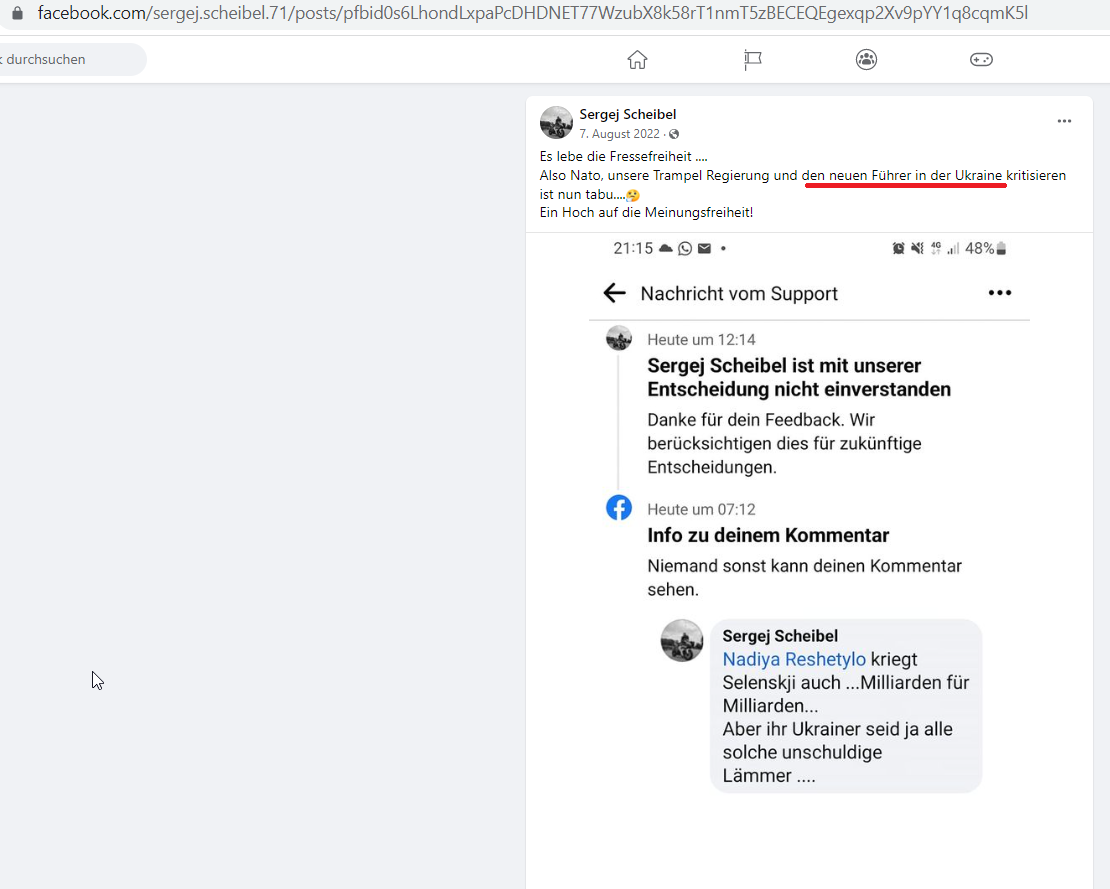Click the public globe audience icon

[674, 134]
